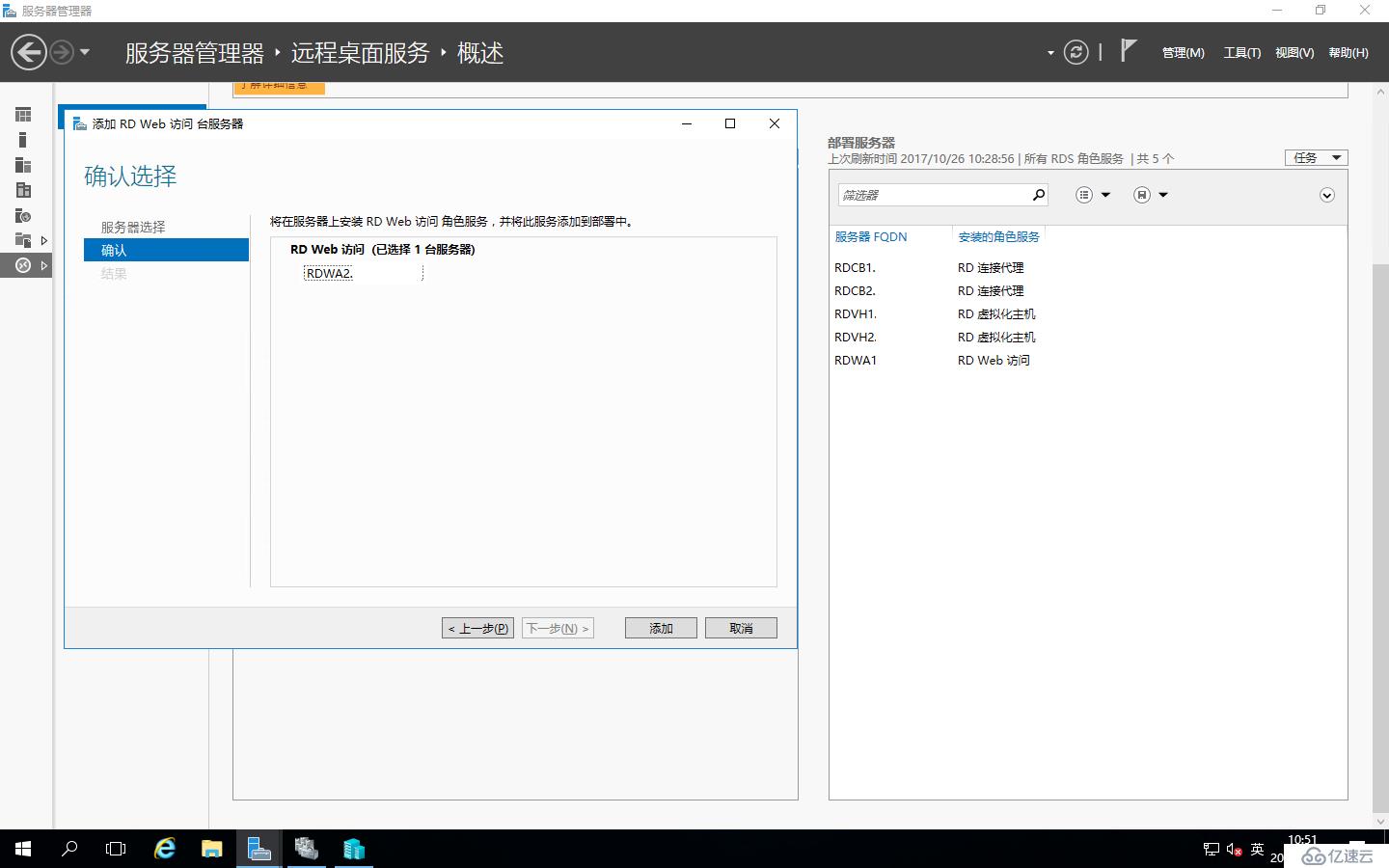
Task: Open File Explorer from the taskbar
Action: pos(211,849)
